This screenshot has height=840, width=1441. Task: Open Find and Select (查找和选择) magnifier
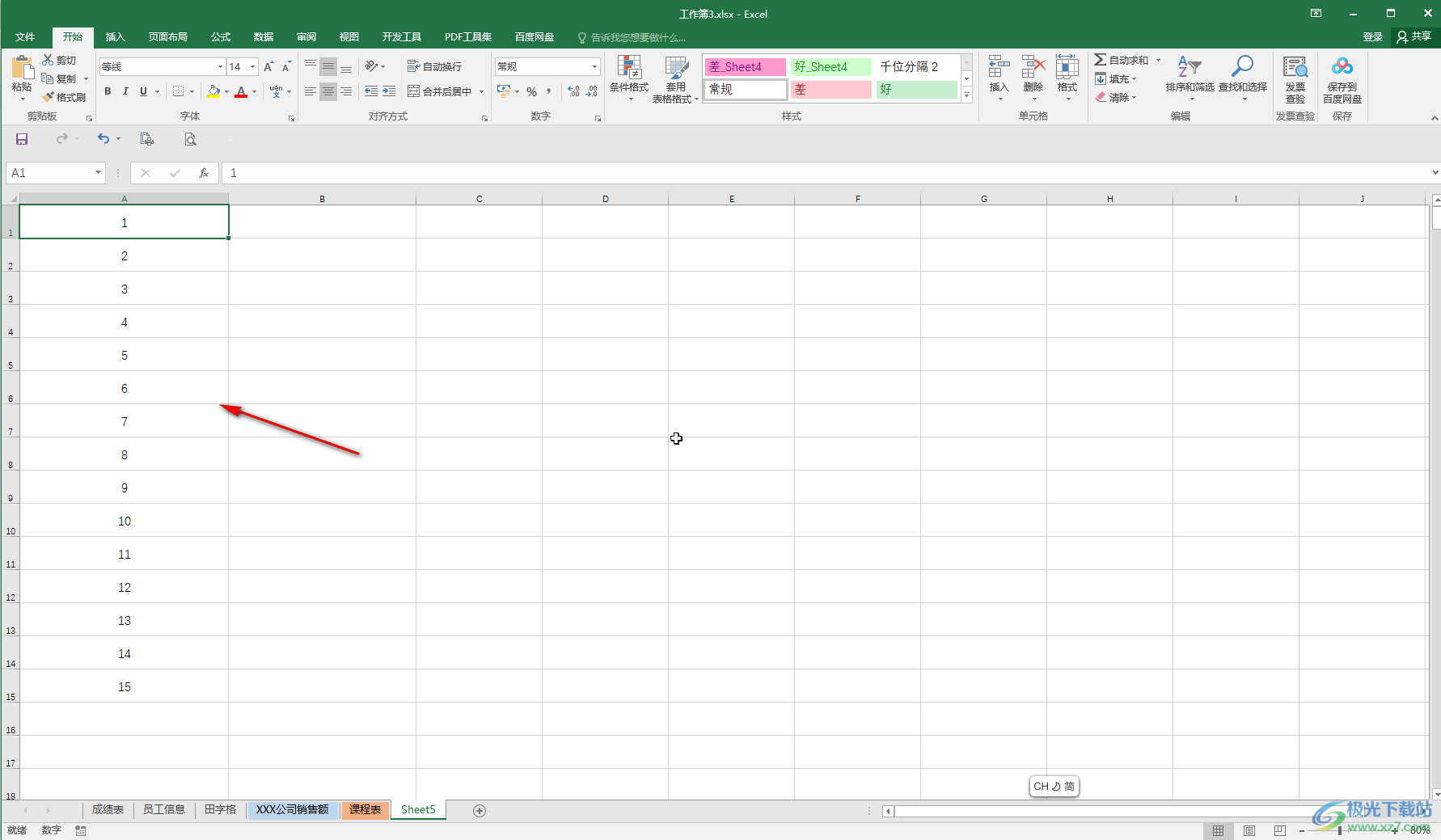1243,78
